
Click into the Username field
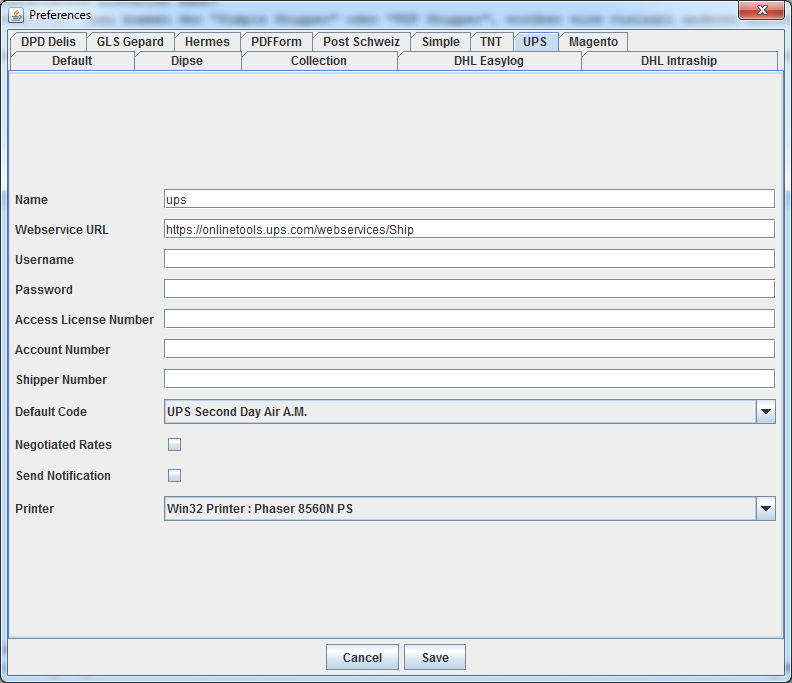click(x=469, y=259)
